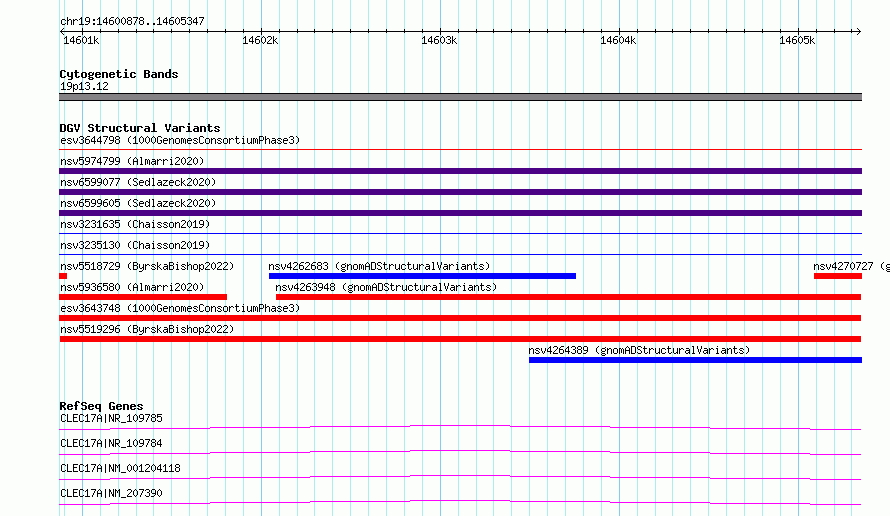Open variant nsv3235130 (Chaisson2019) label

click(x=135, y=245)
